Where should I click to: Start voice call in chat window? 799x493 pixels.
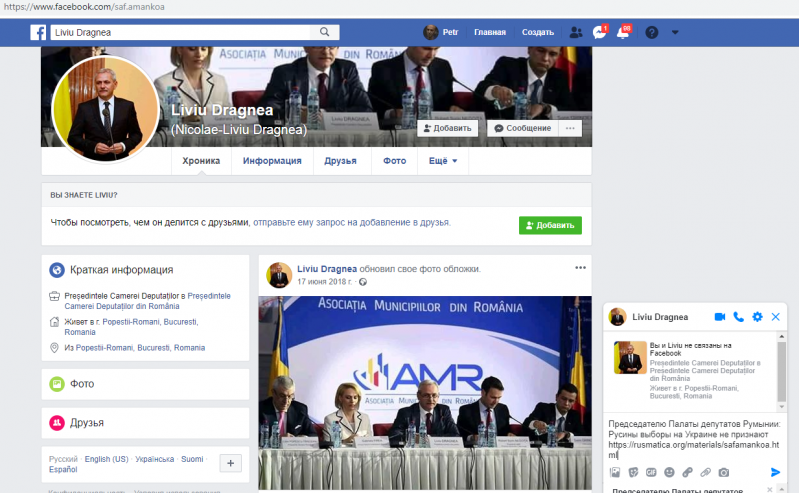(x=738, y=317)
